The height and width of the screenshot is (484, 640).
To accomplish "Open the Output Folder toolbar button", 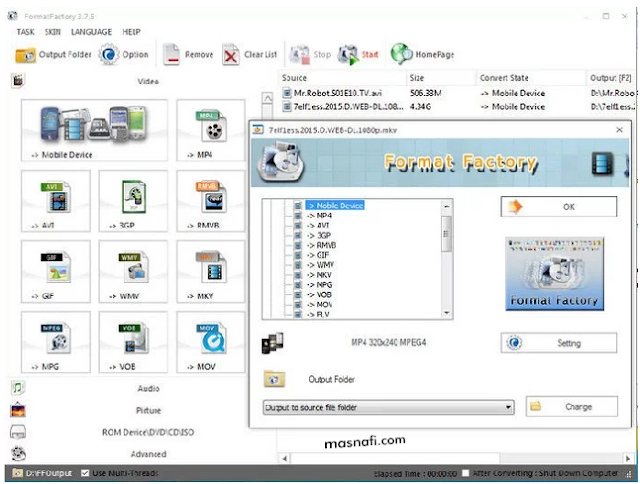I will click(53, 55).
